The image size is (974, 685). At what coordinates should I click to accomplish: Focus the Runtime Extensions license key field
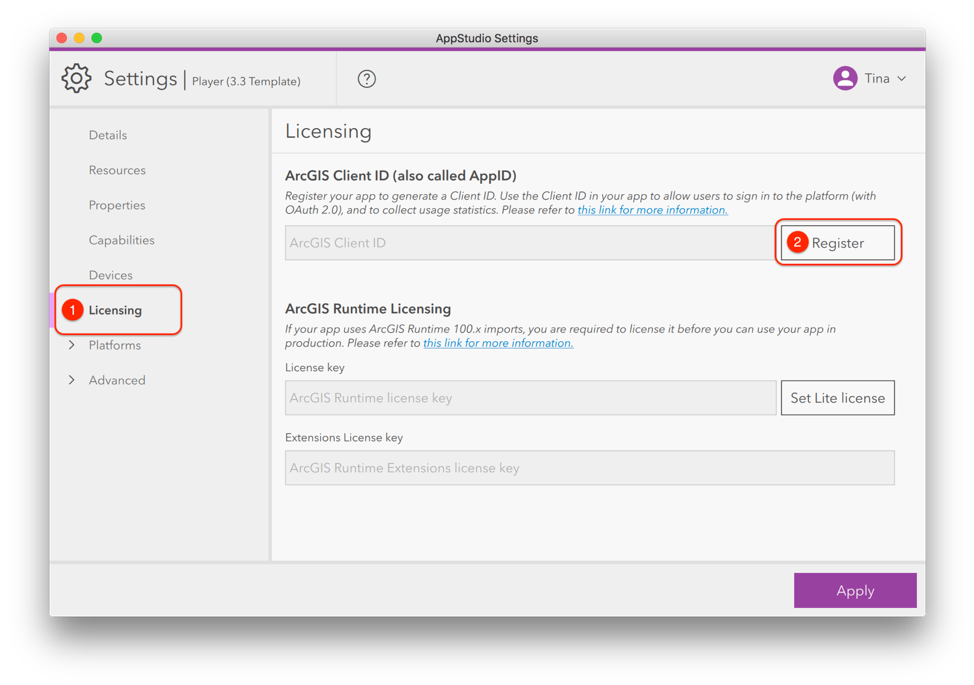click(x=589, y=468)
